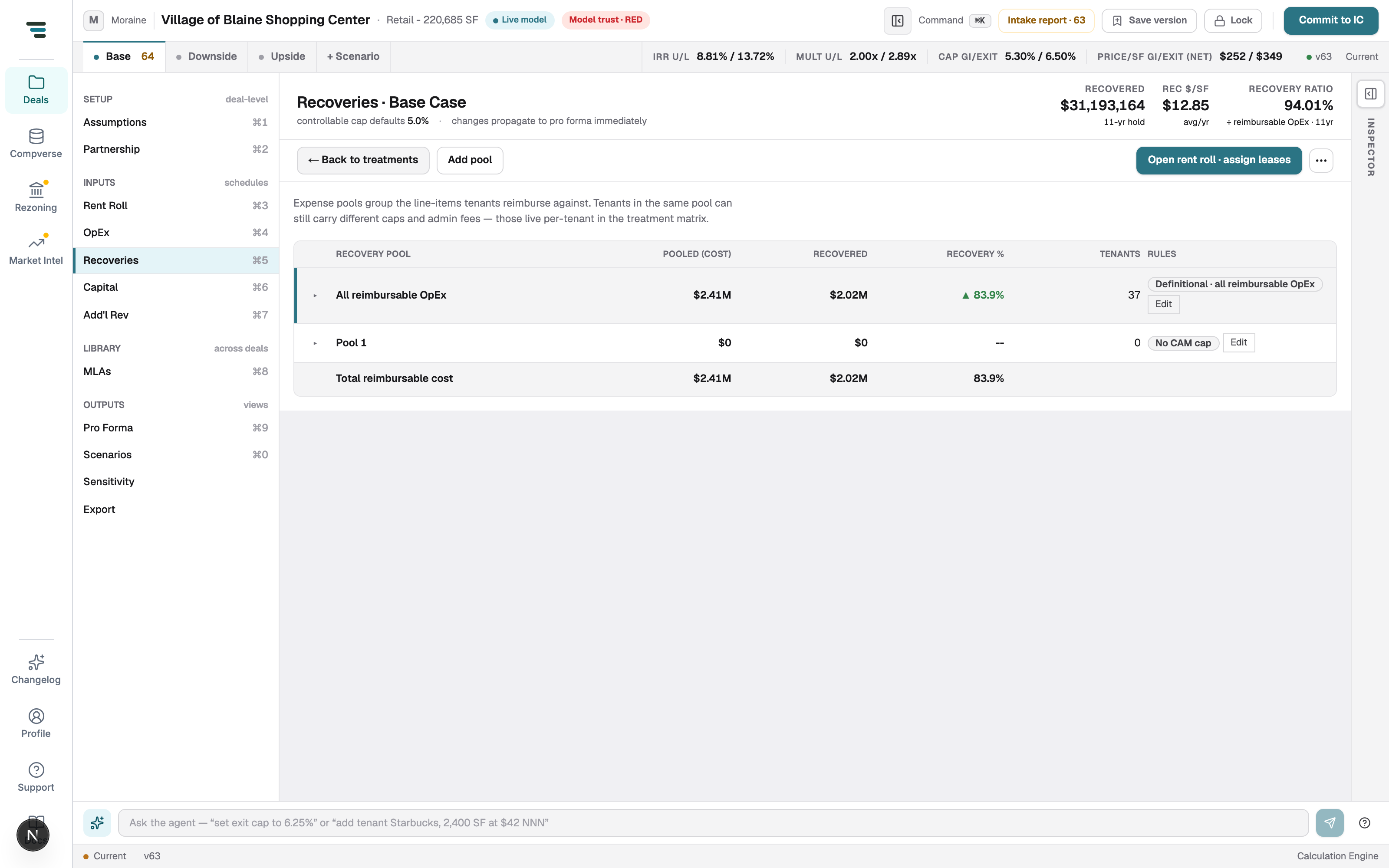Open command palette ⌘K shortcut
The width and height of the screenshot is (1389, 868).
tap(980, 21)
